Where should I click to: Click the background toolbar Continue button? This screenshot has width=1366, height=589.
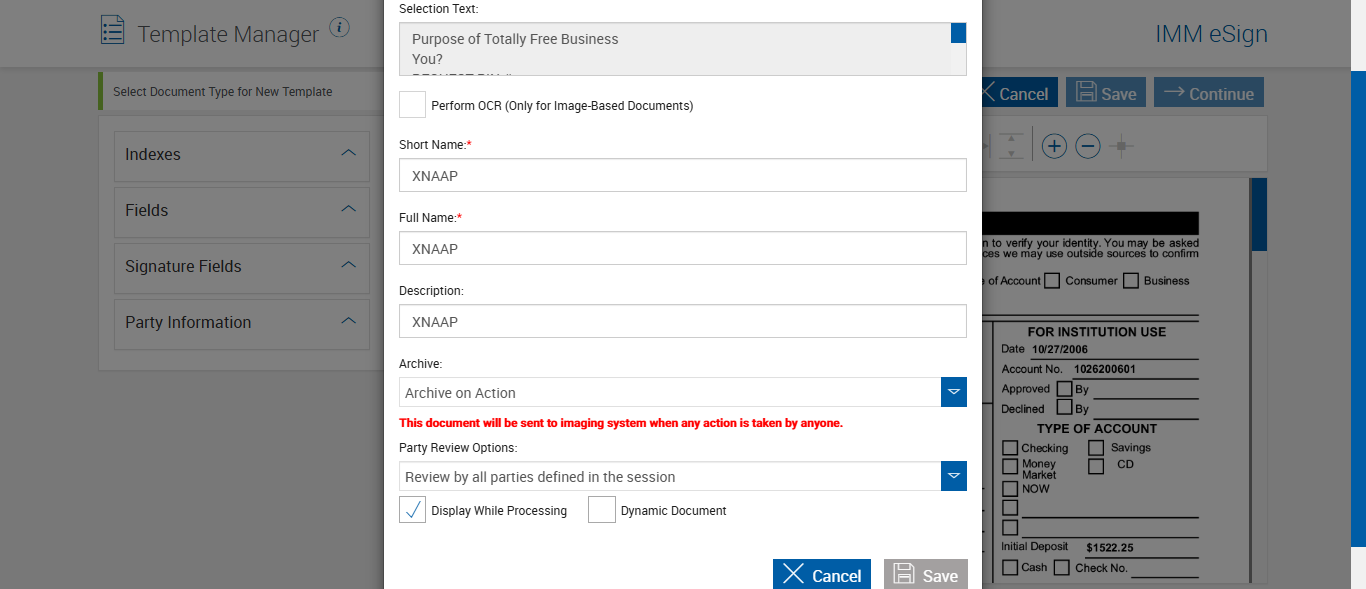(x=1208, y=93)
